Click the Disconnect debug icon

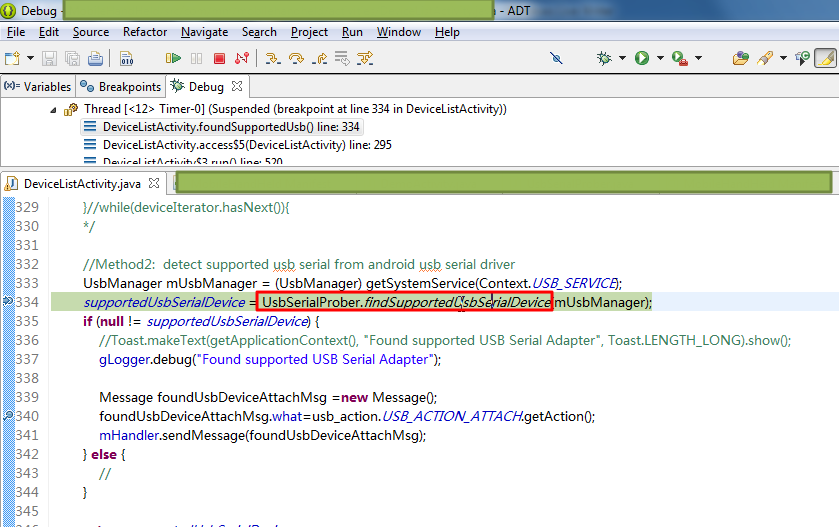pos(242,58)
